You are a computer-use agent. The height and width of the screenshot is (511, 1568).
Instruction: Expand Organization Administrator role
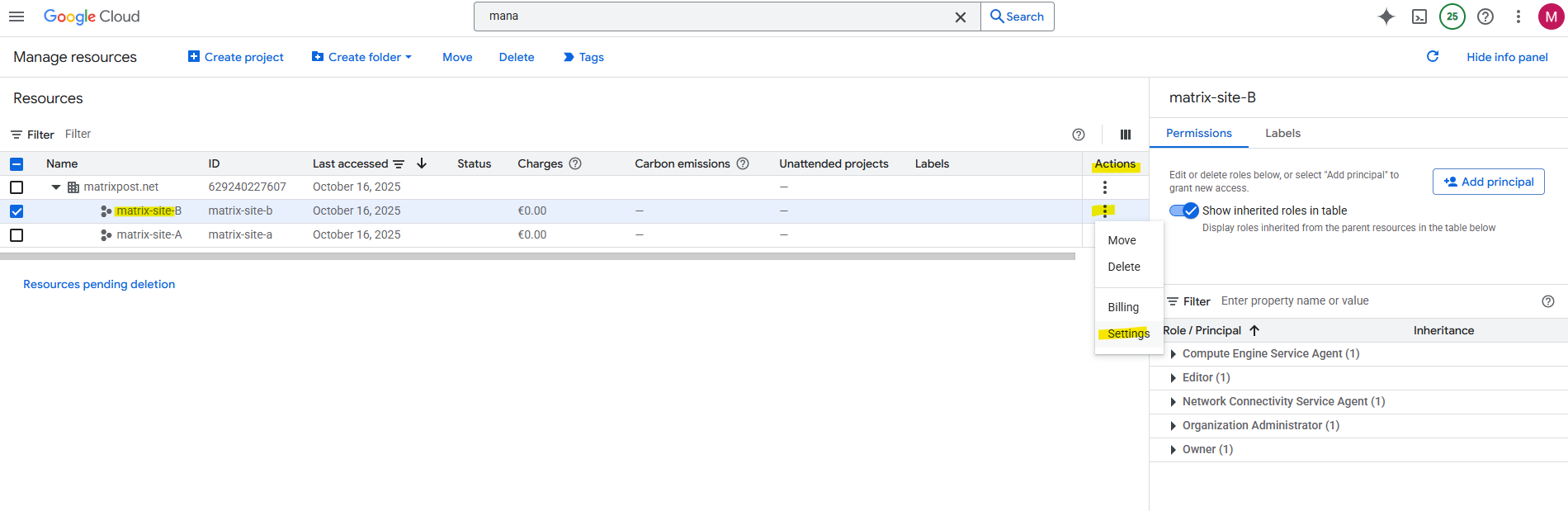1174,426
